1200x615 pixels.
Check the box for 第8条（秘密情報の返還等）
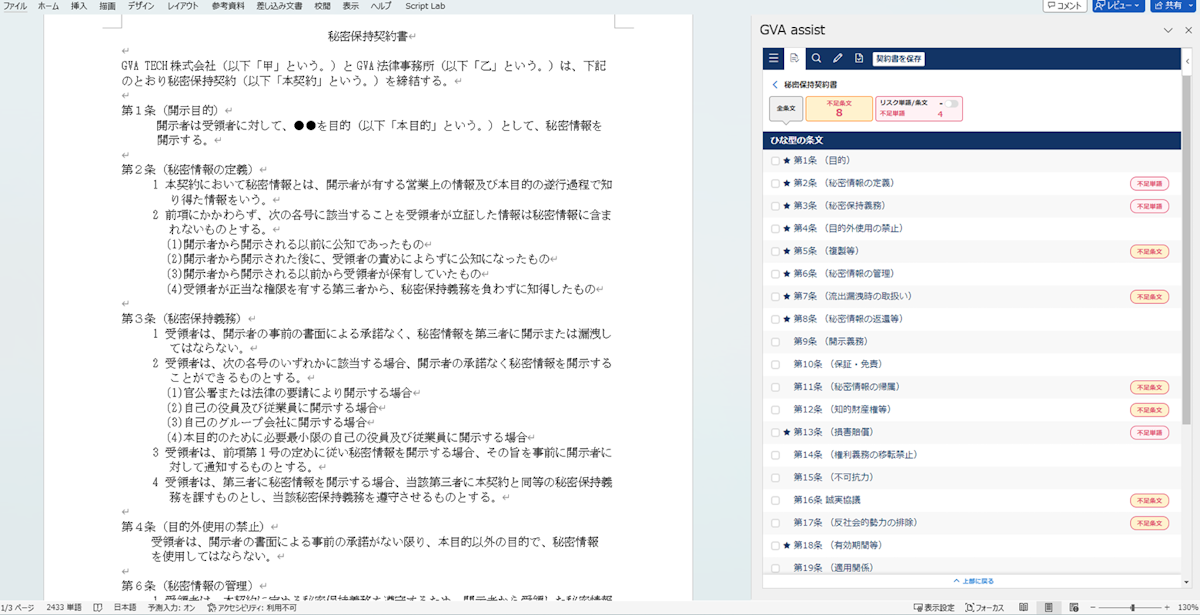click(x=775, y=319)
